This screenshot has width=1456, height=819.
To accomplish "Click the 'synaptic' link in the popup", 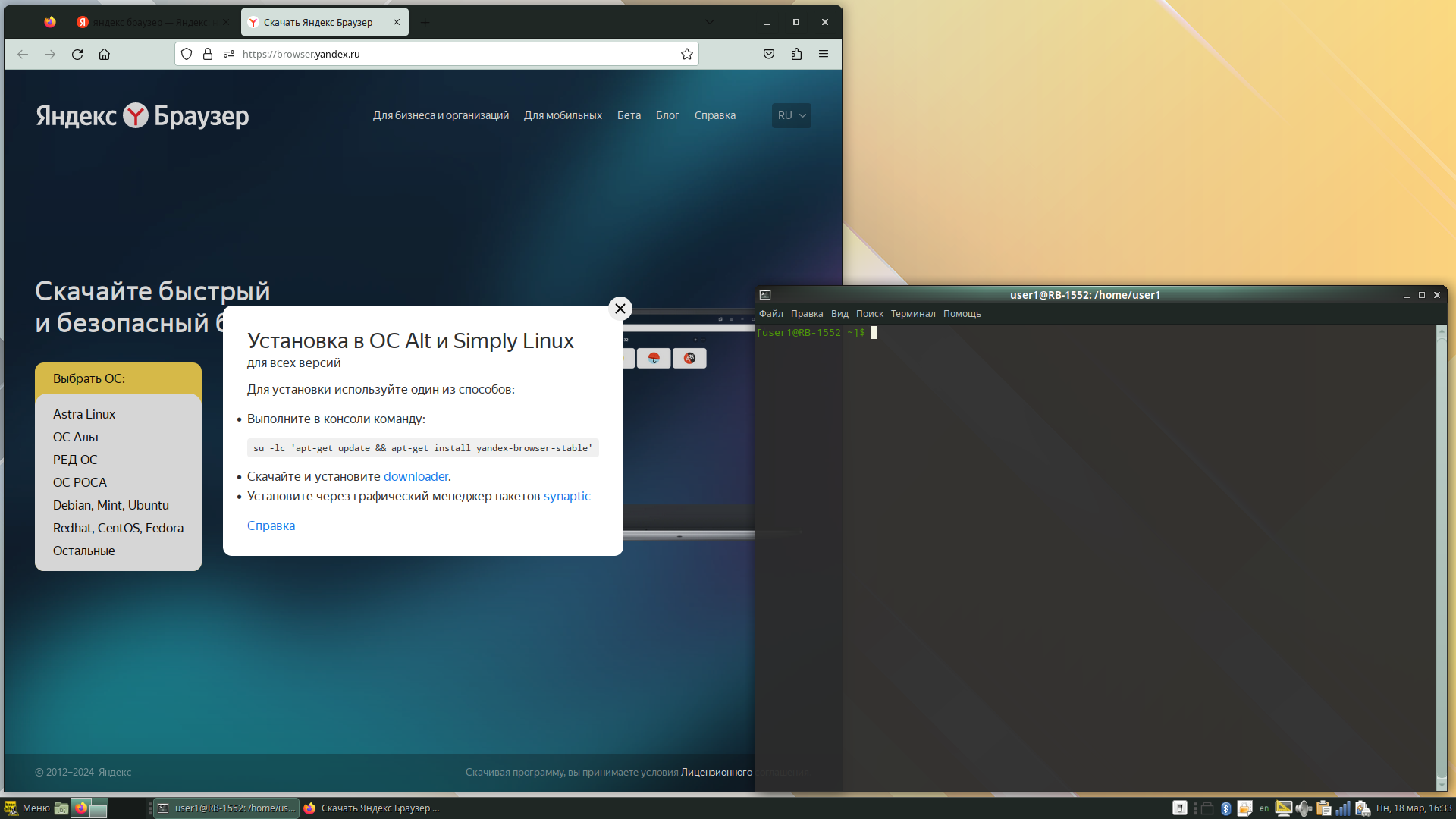I will click(566, 496).
